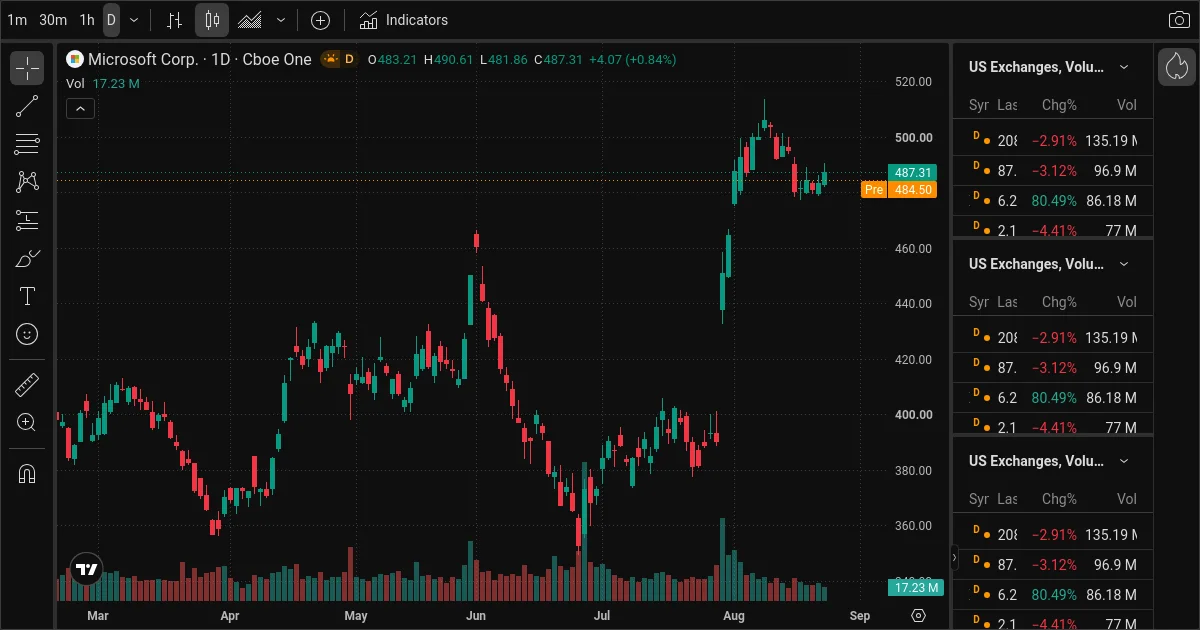Click the 17.23 M volume scale label

pos(915,587)
